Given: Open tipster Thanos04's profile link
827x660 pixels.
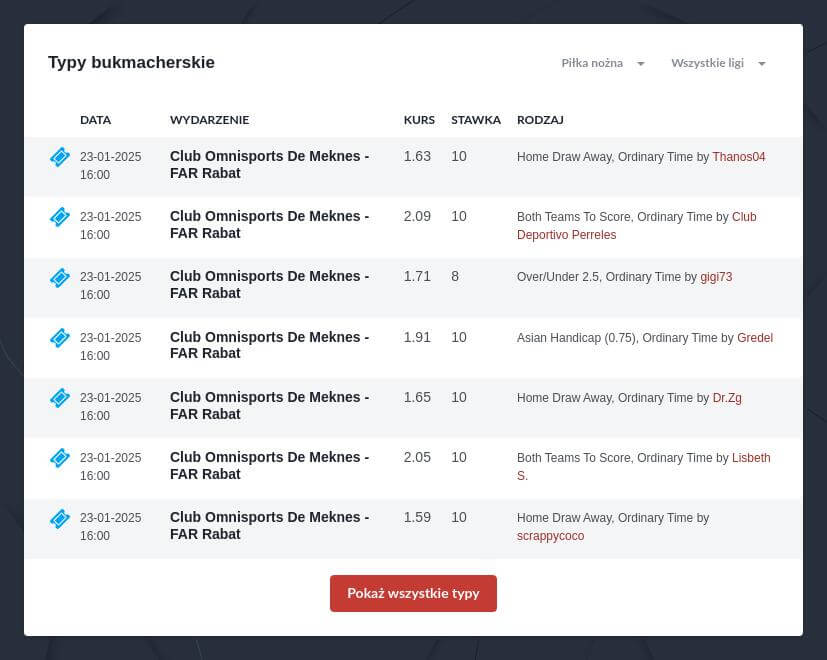Looking at the screenshot, I should pyautogui.click(x=738, y=157).
